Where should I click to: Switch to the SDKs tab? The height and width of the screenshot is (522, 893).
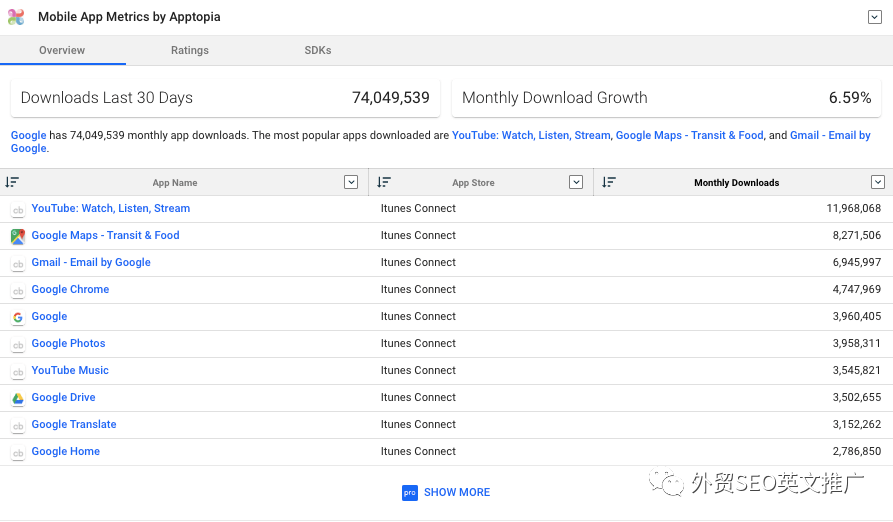click(x=318, y=50)
